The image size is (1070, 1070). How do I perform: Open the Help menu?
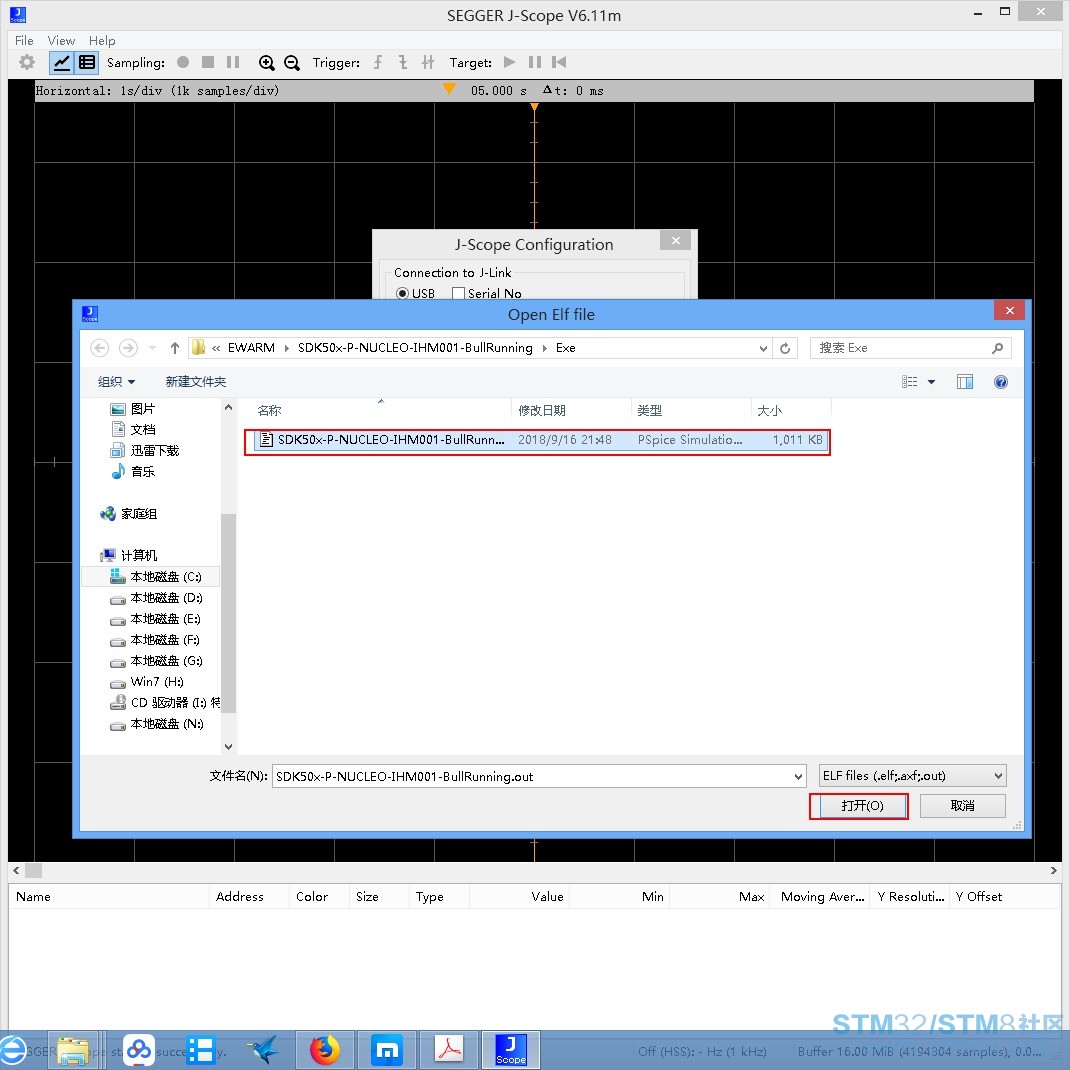click(102, 40)
